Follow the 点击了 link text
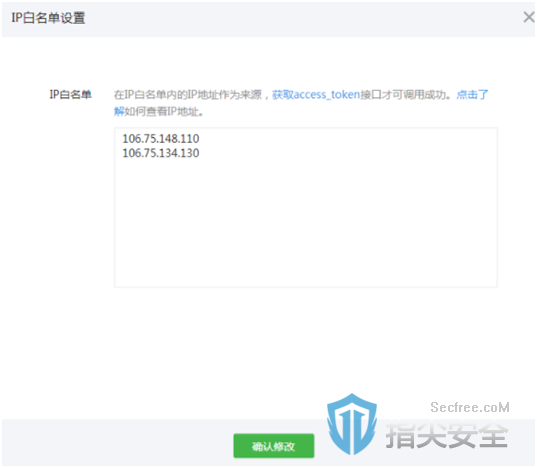 click(x=473, y=94)
